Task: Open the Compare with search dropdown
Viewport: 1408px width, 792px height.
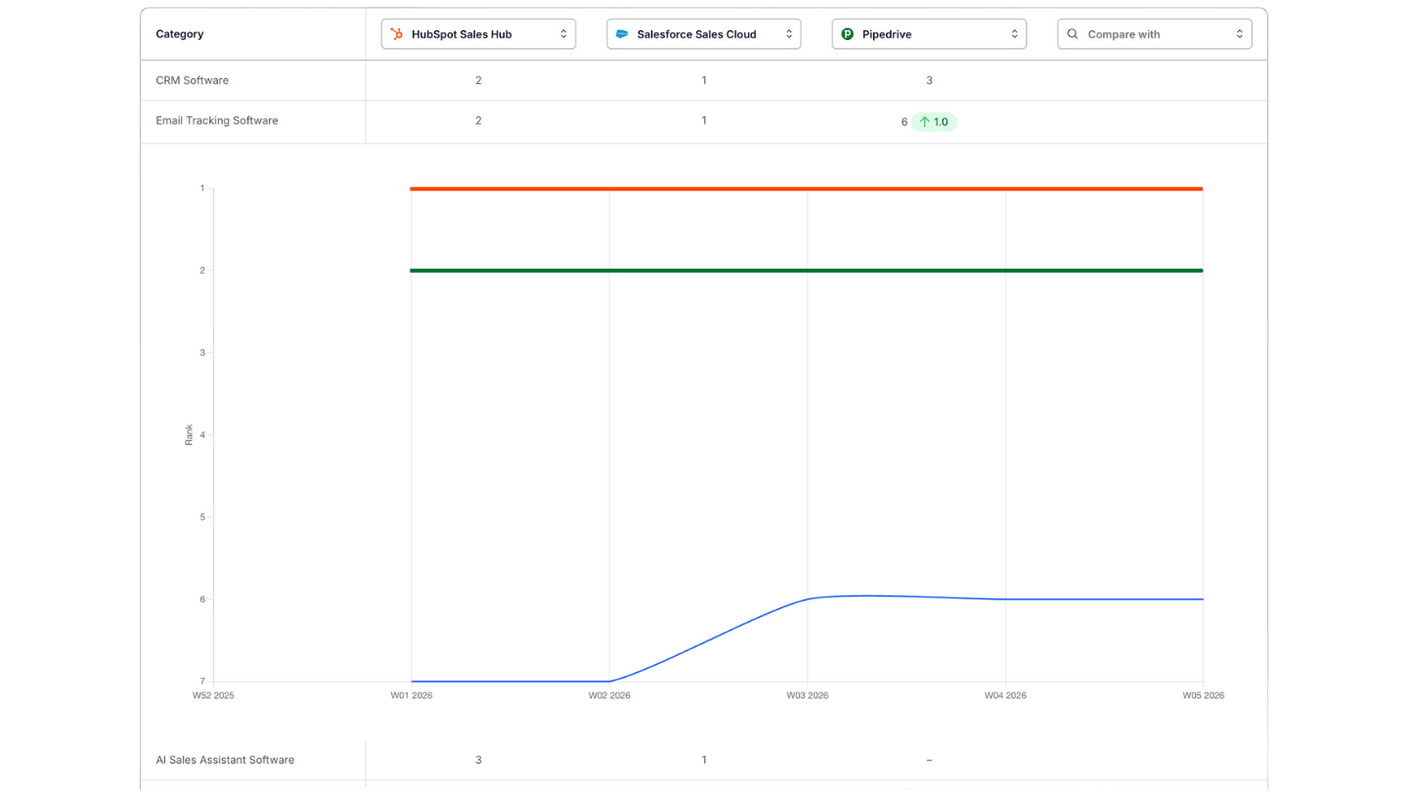Action: [1154, 34]
